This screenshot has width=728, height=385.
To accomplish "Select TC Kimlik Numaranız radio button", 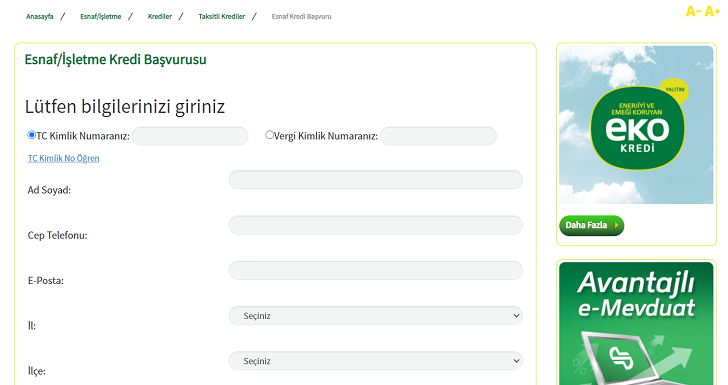I will pos(32,135).
